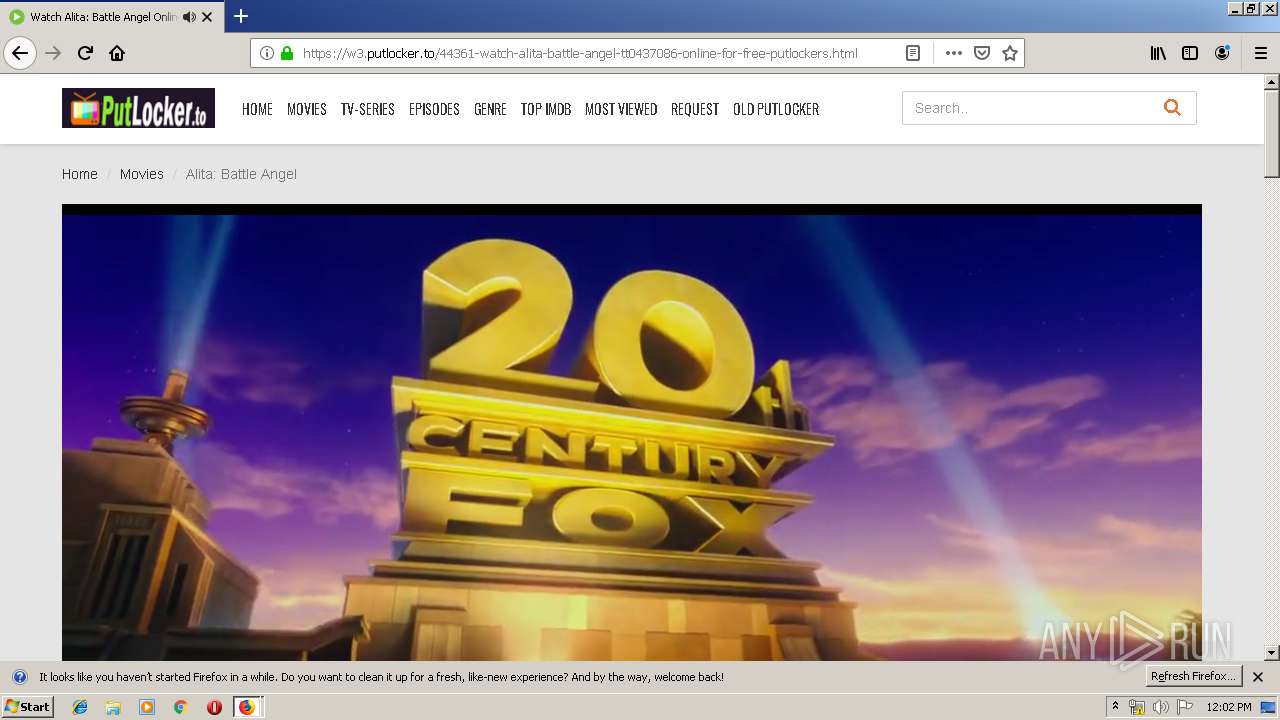Go back to the previous page
The width and height of the screenshot is (1280, 720).
pyautogui.click(x=20, y=53)
